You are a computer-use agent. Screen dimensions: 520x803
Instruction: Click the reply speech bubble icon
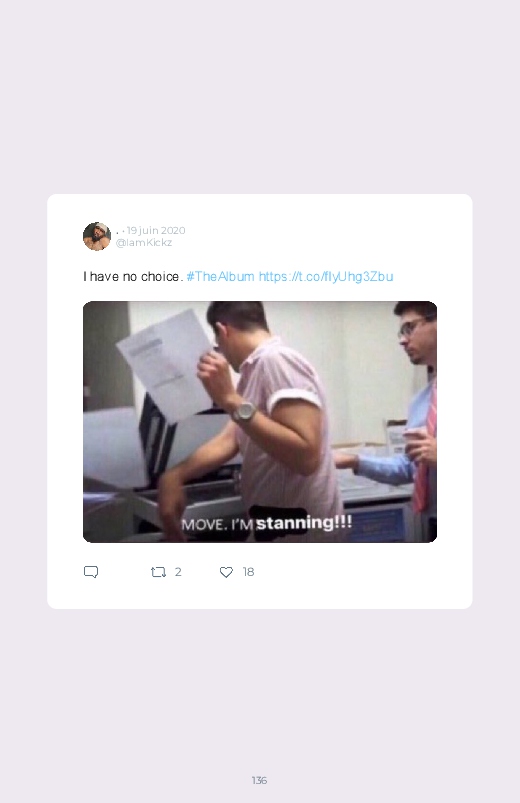click(91, 572)
